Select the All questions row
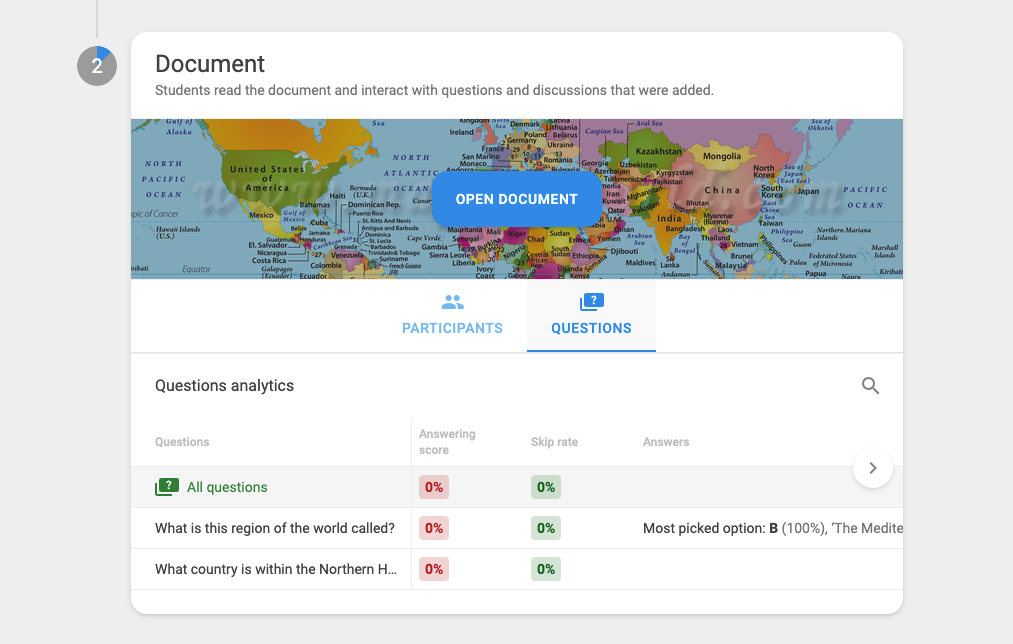The height and width of the screenshot is (644, 1013). point(516,487)
